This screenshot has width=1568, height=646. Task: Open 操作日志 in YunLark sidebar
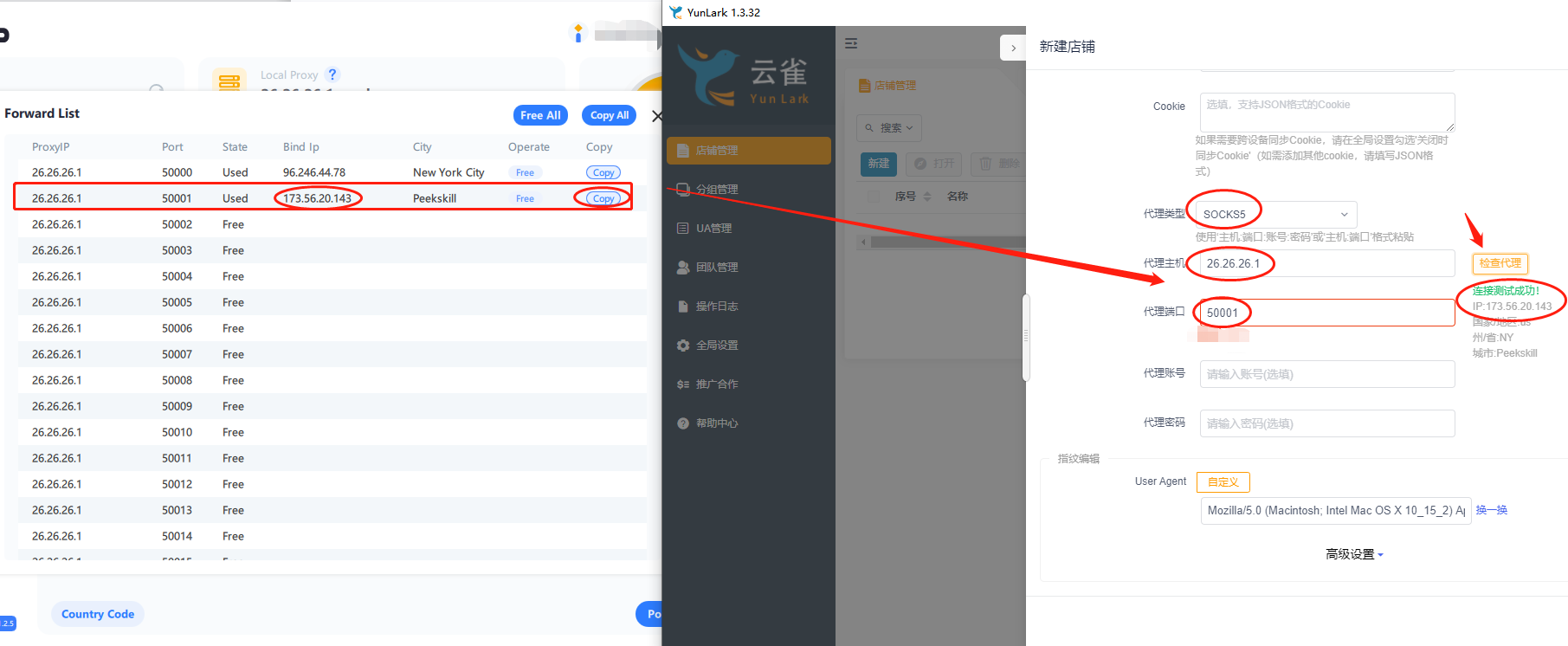point(749,307)
